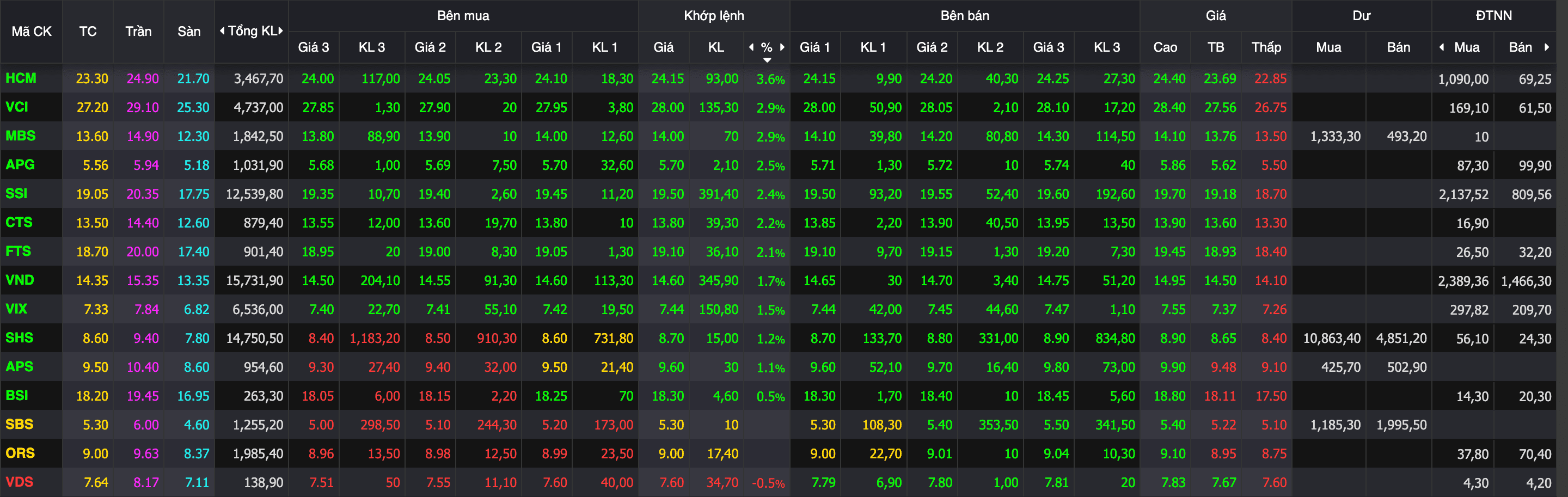Click BSI low price 17.50
This screenshot has width=1568, height=497.
pos(1271,396)
